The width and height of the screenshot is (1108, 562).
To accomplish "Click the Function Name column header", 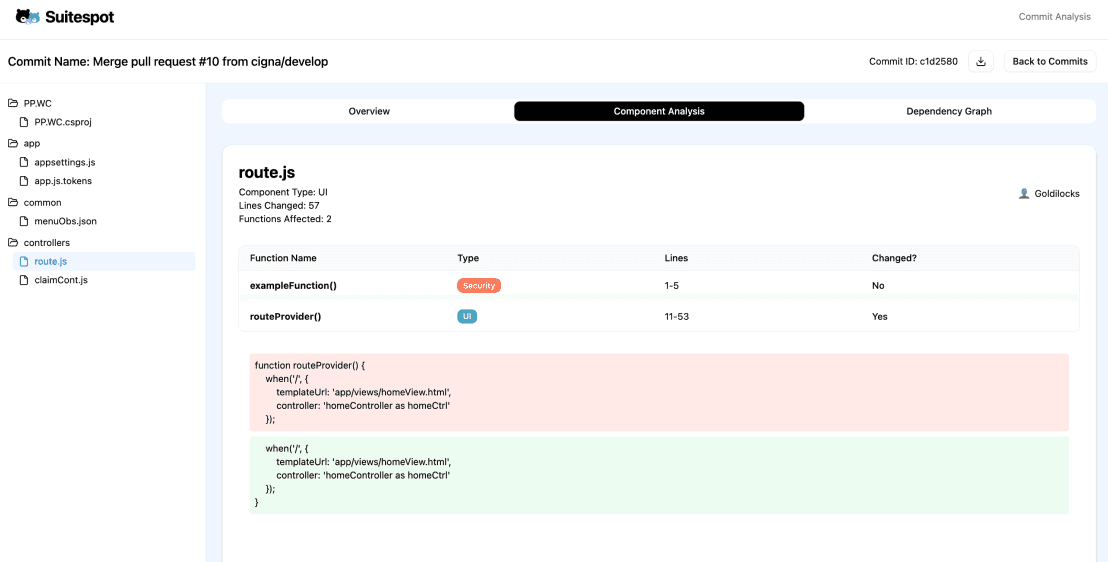I will click(283, 258).
